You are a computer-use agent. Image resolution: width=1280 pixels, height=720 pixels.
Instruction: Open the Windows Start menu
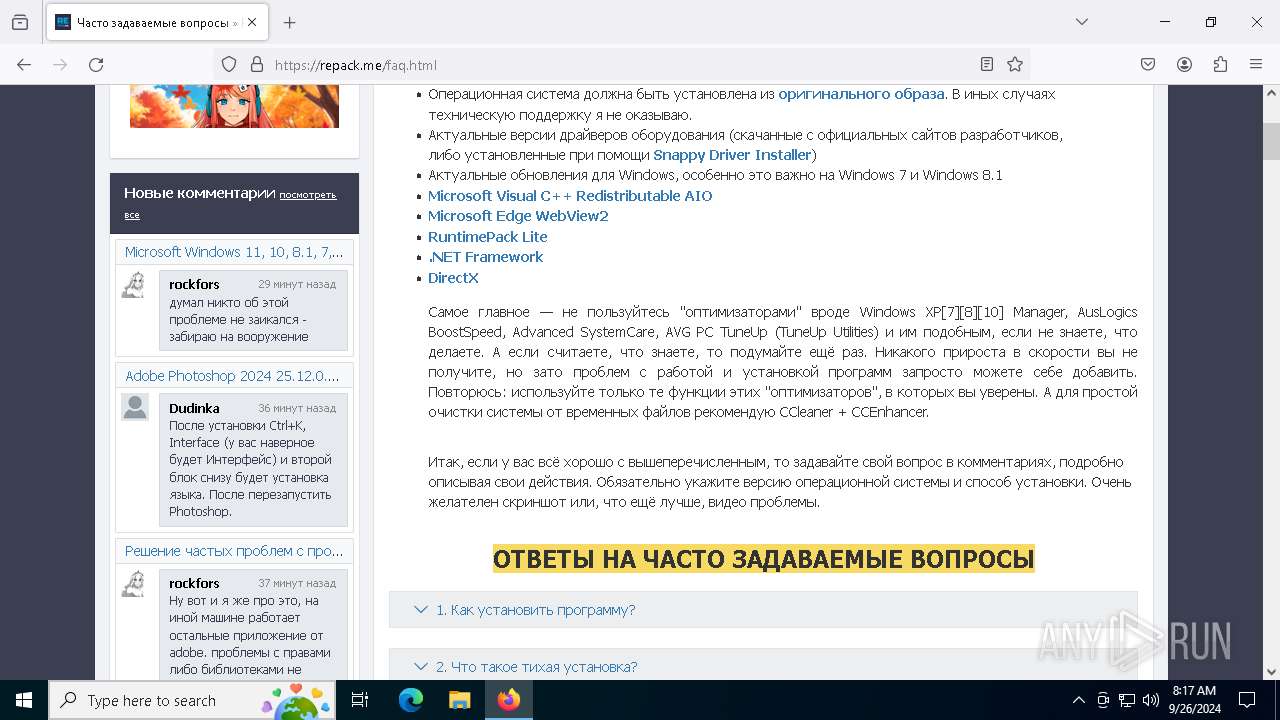point(24,700)
